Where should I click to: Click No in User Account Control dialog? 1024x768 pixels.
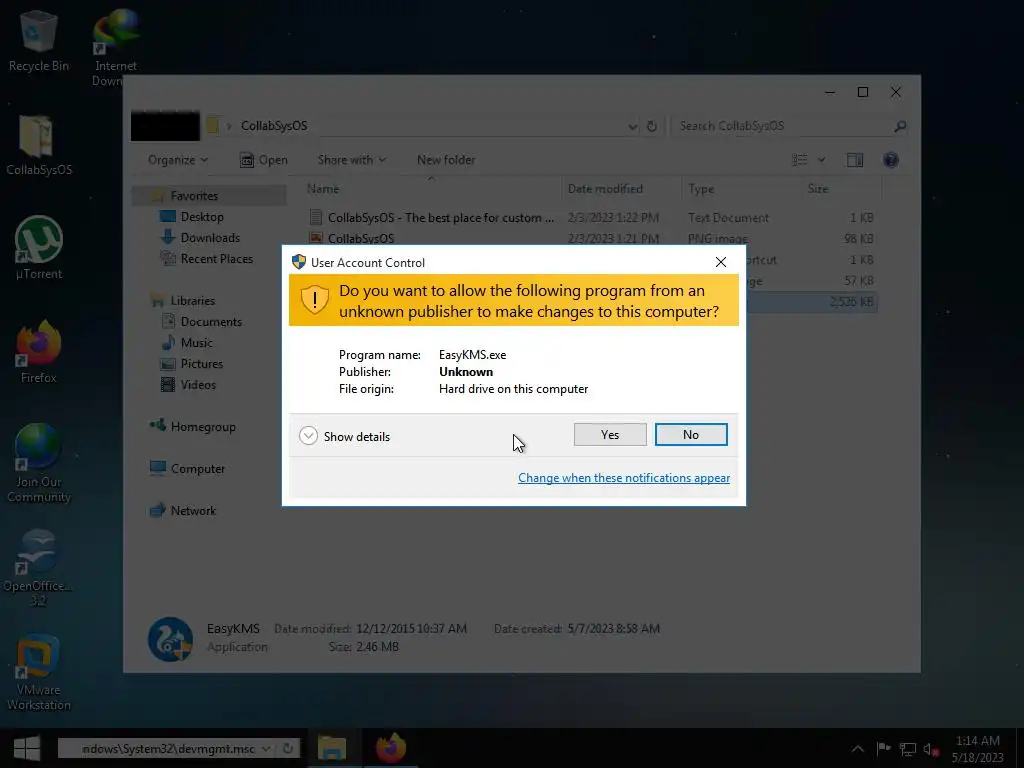pos(691,435)
